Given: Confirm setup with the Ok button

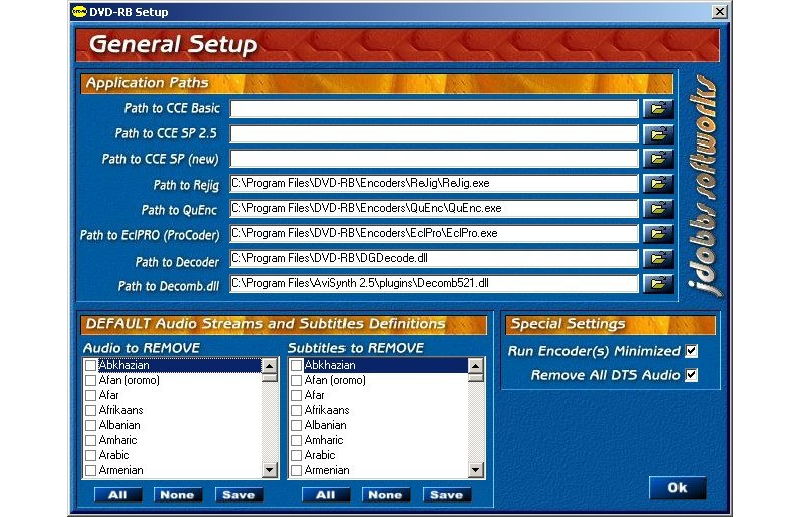Looking at the screenshot, I should [x=678, y=488].
